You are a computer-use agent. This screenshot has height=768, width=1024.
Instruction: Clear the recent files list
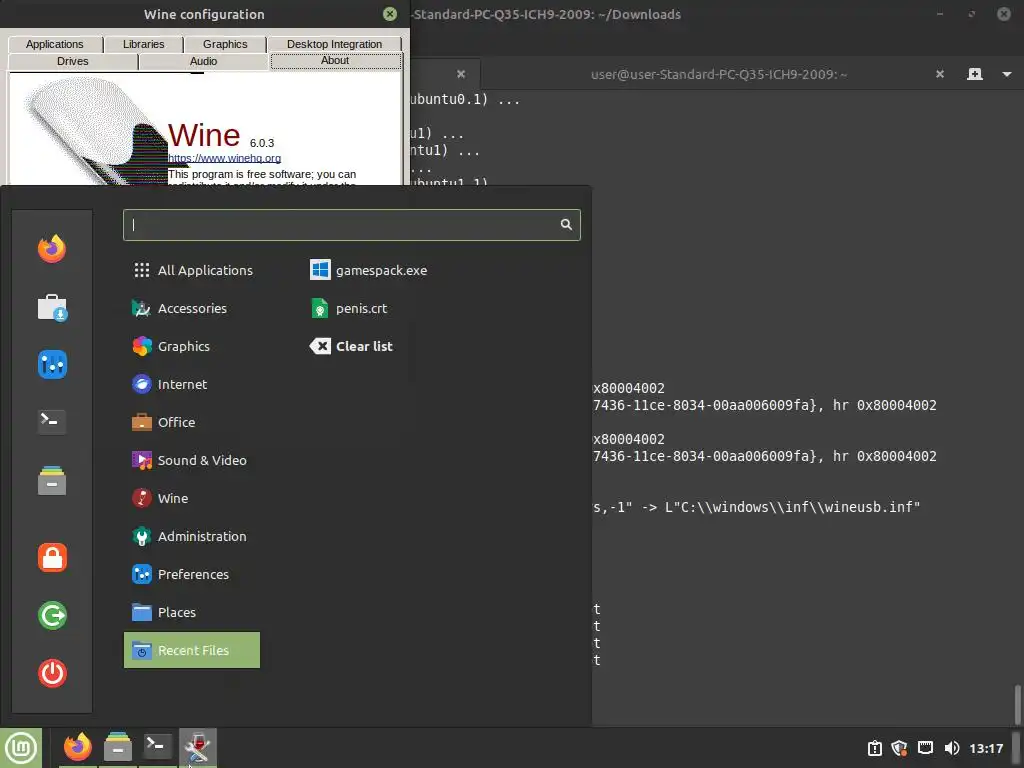pyautogui.click(x=351, y=346)
